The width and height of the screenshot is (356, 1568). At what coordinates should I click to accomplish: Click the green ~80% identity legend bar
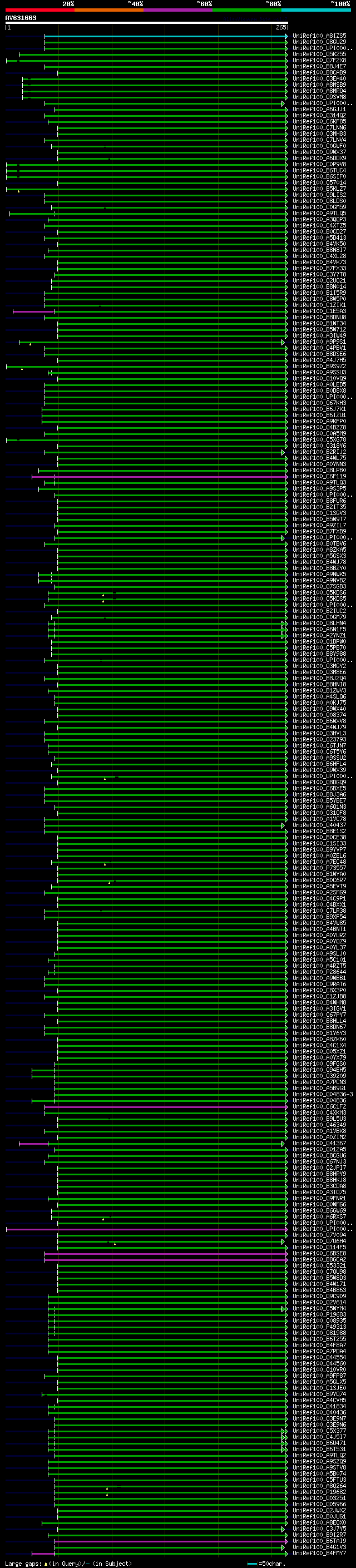coord(247,10)
